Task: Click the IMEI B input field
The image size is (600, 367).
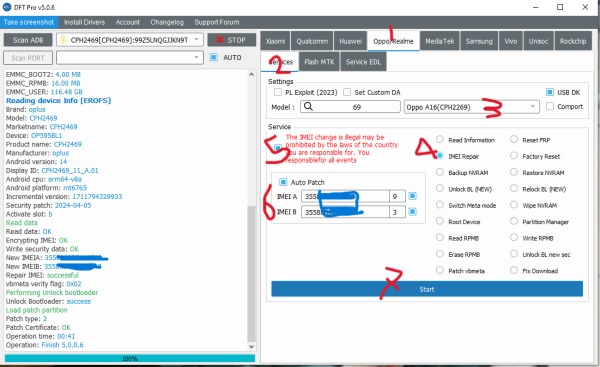Action: click(x=345, y=212)
